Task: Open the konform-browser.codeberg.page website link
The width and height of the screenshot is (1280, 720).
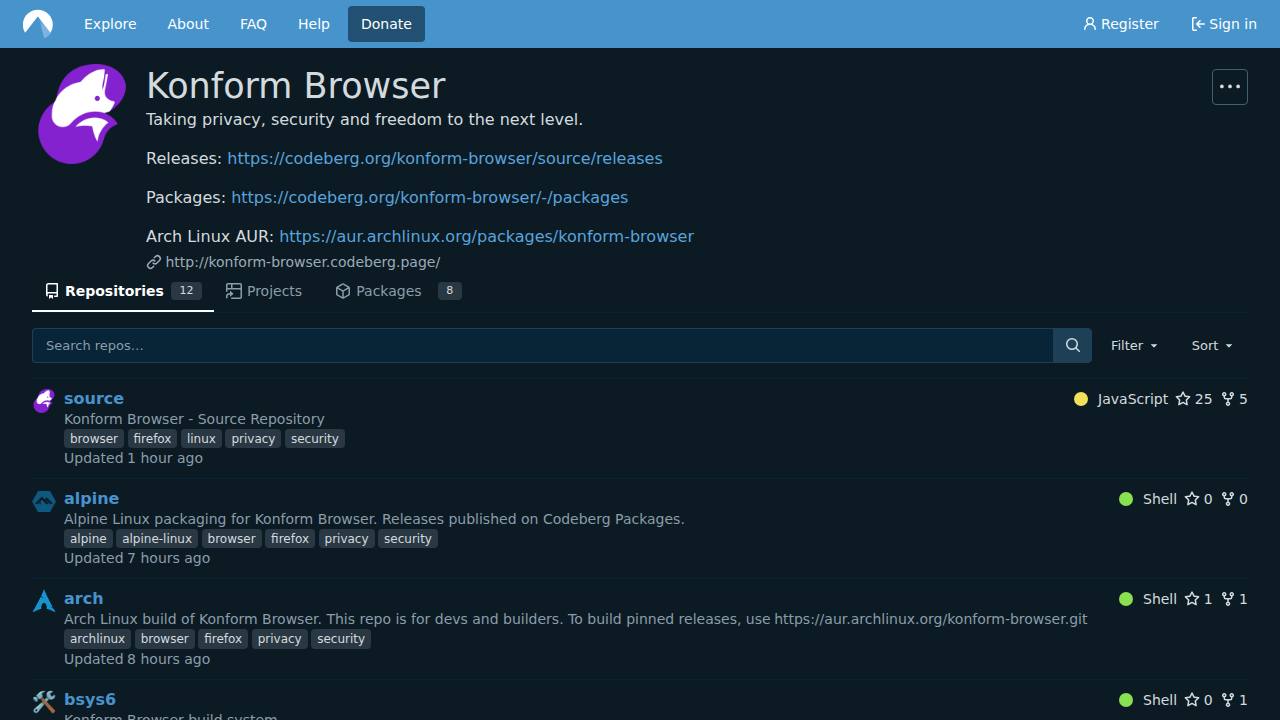Action: click(303, 262)
